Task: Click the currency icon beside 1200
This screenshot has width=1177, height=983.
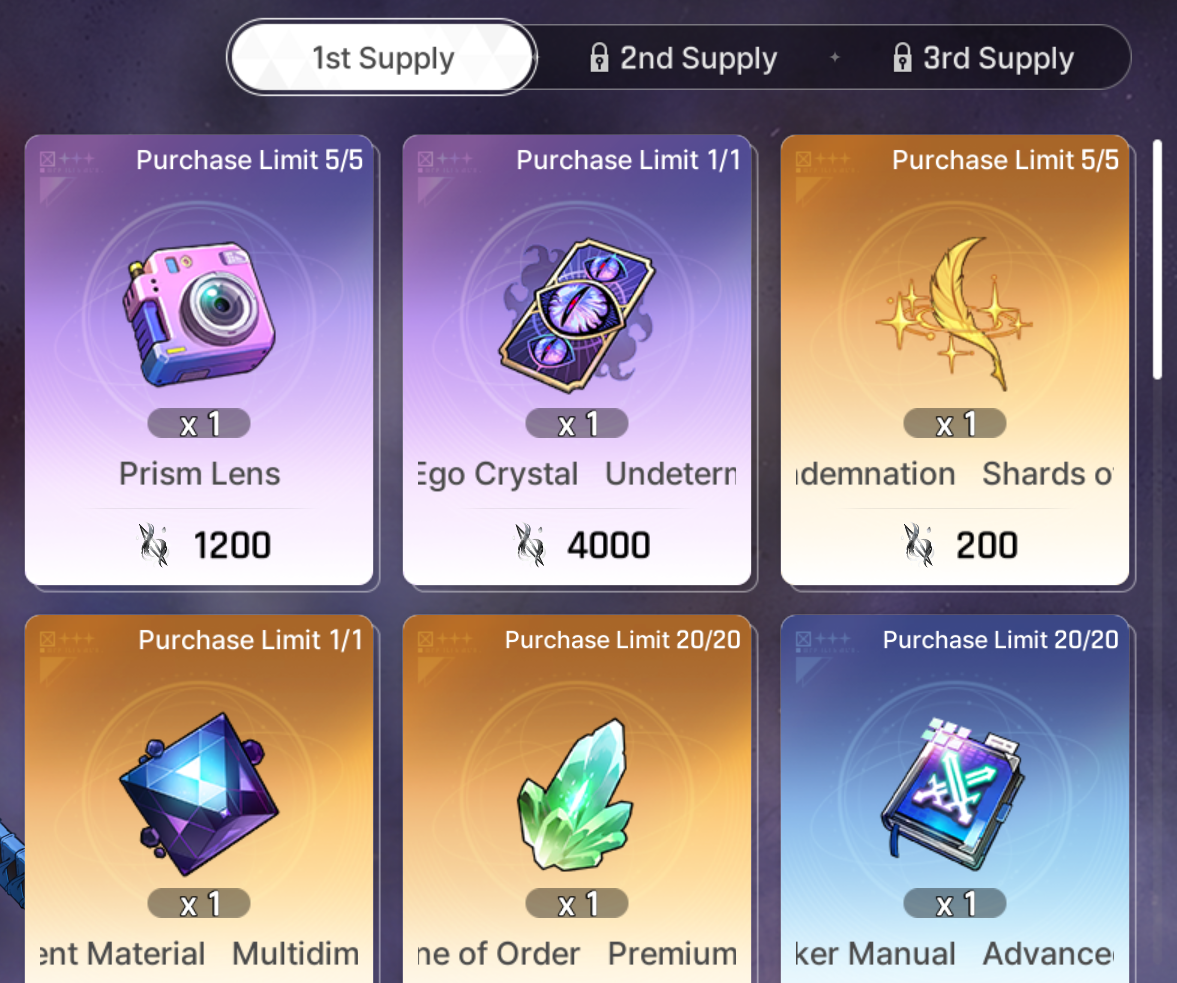Action: [153, 545]
